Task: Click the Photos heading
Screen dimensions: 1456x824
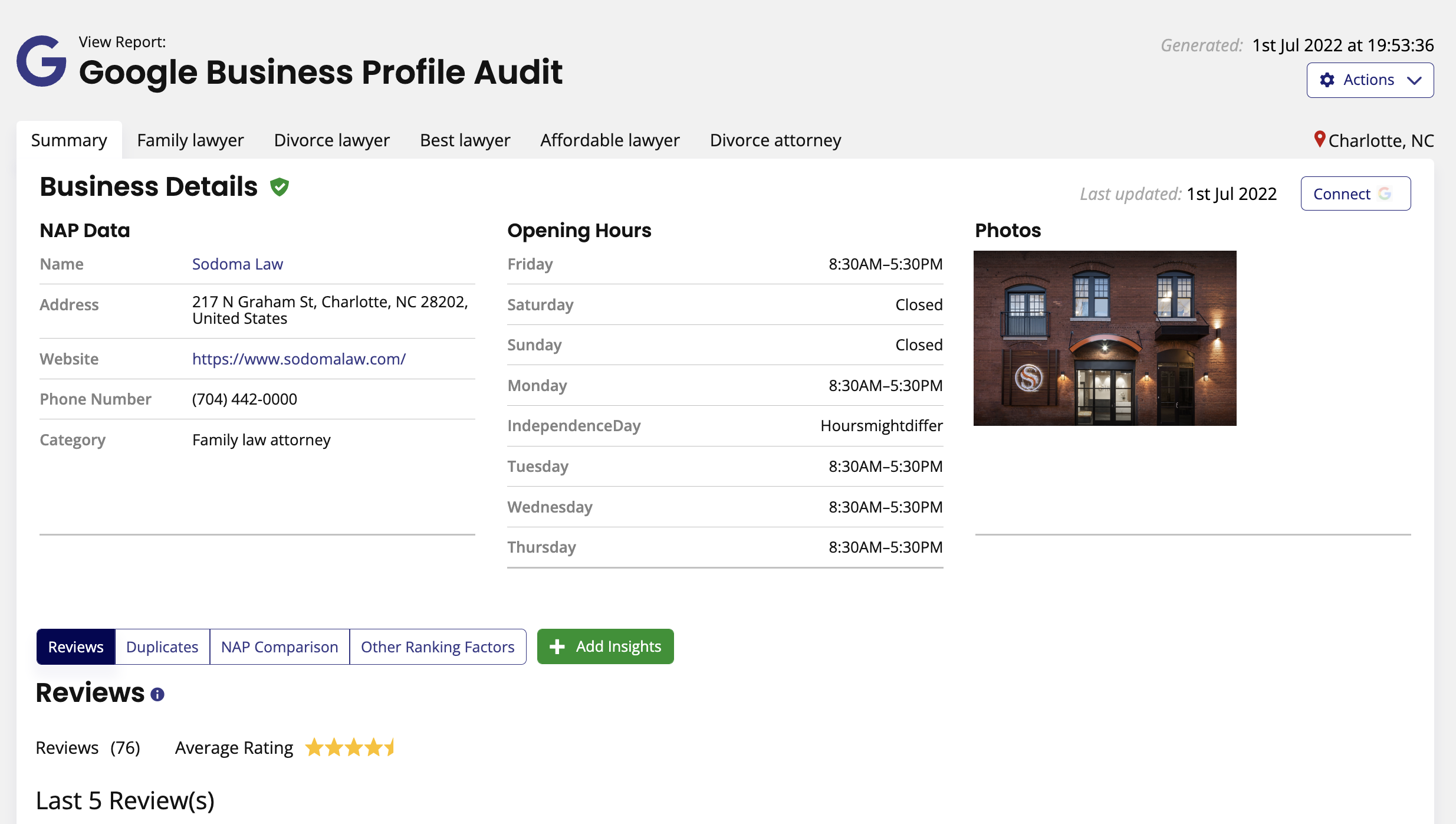Action: click(x=1008, y=231)
